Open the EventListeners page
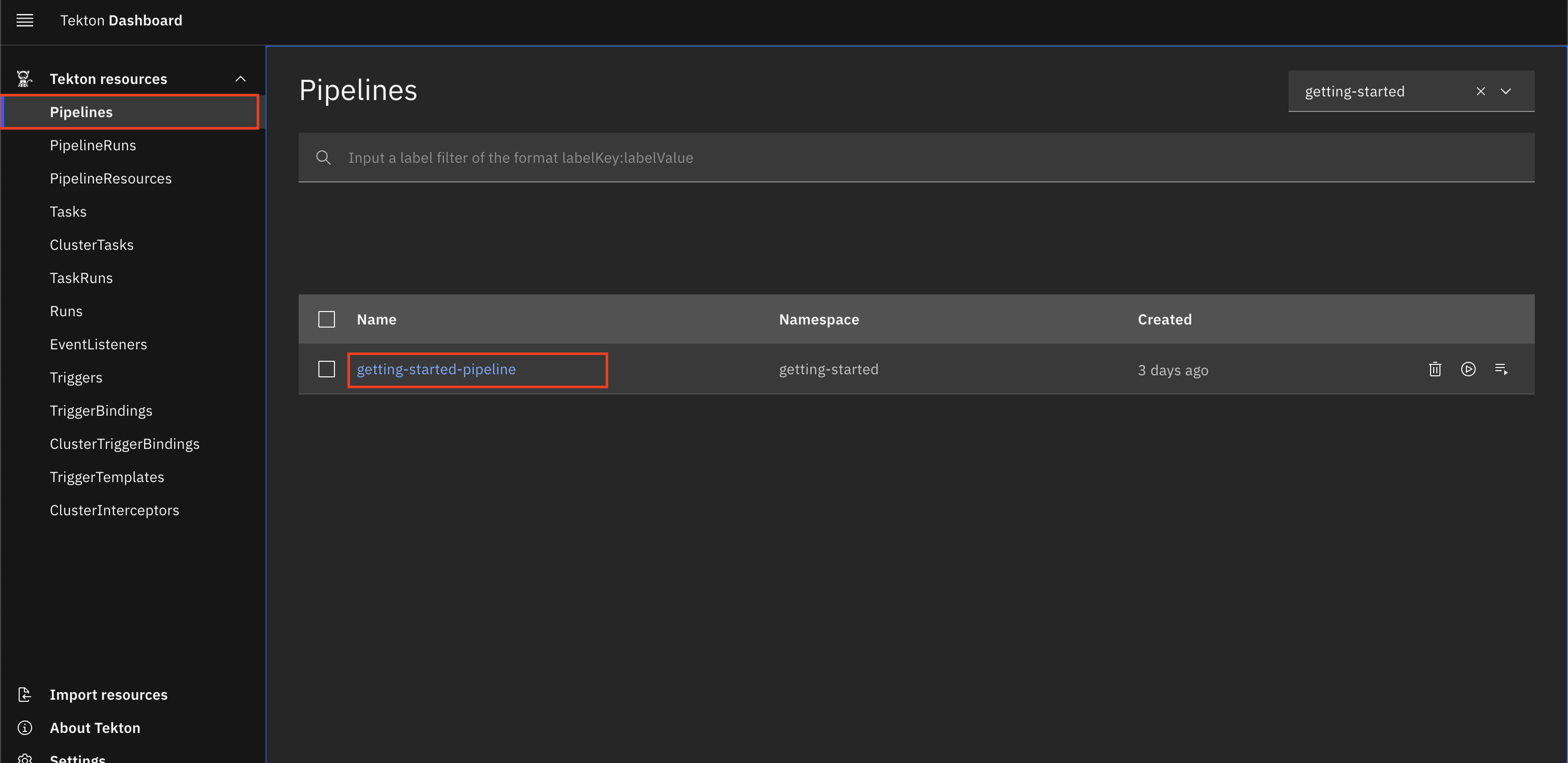The width and height of the screenshot is (1568, 763). tap(99, 344)
